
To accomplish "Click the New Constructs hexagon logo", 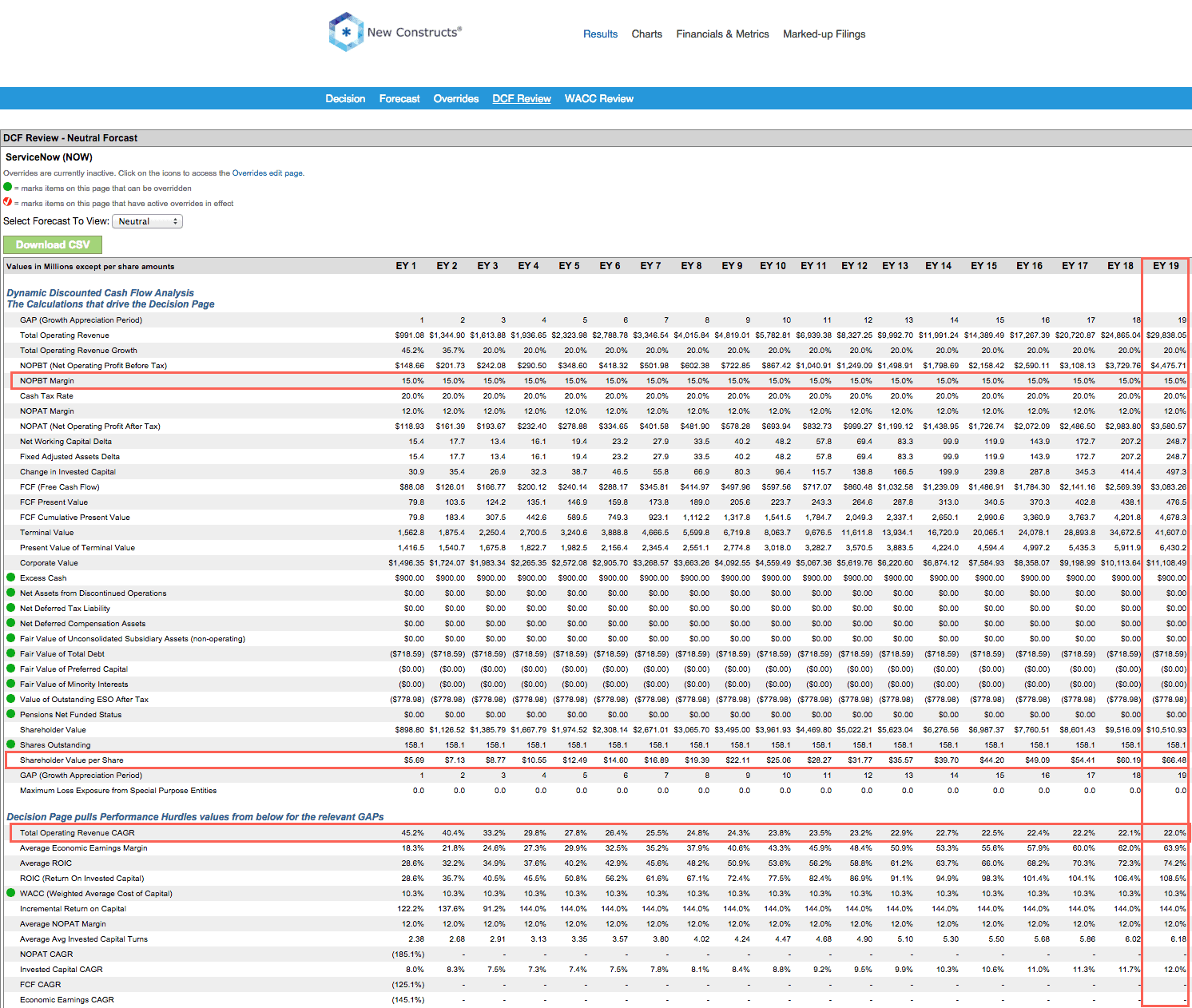I will click(x=345, y=32).
